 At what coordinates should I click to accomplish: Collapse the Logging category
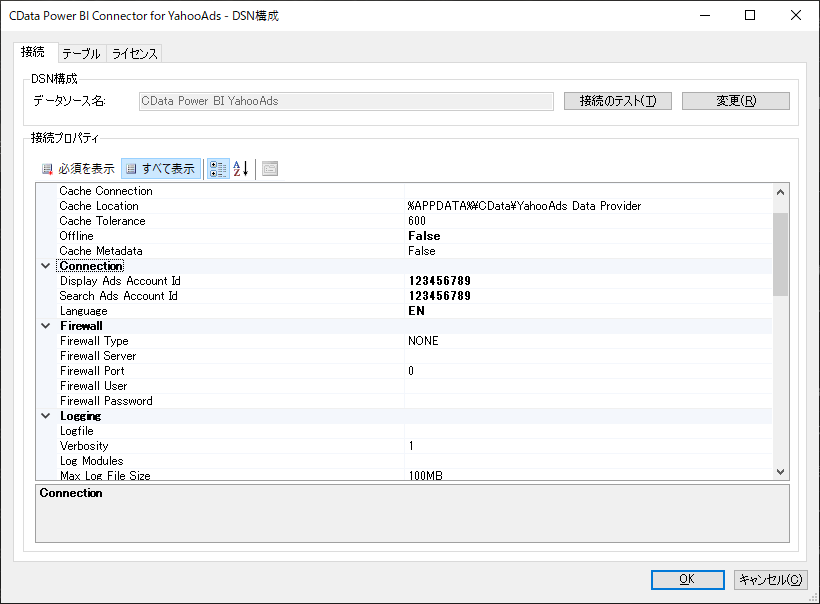pyautogui.click(x=45, y=416)
